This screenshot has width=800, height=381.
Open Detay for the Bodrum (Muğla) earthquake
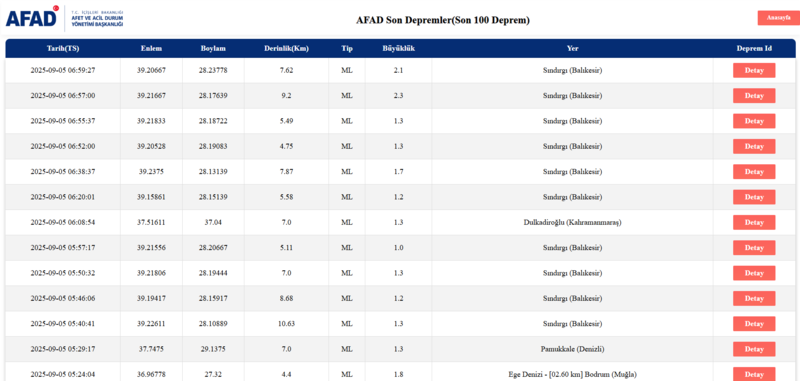pos(754,374)
